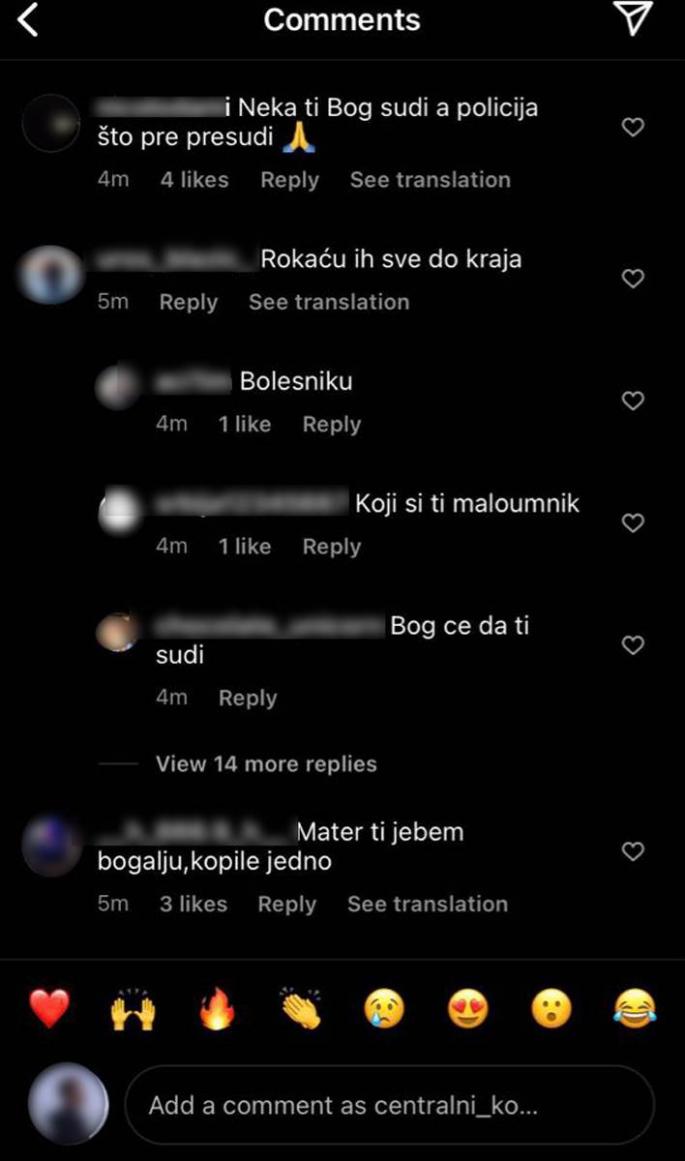The image size is (685, 1161).
Task: Reply to 'Koji si ti maloumnik' comment
Action: (332, 546)
